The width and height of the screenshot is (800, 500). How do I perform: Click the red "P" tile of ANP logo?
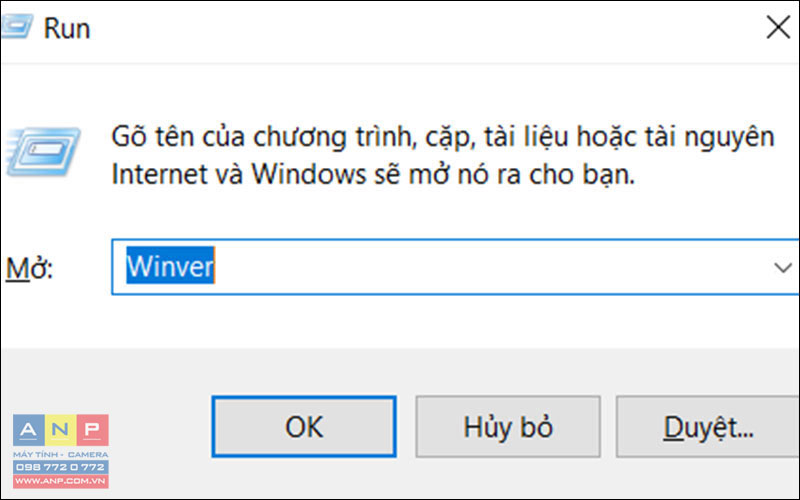click(x=93, y=430)
